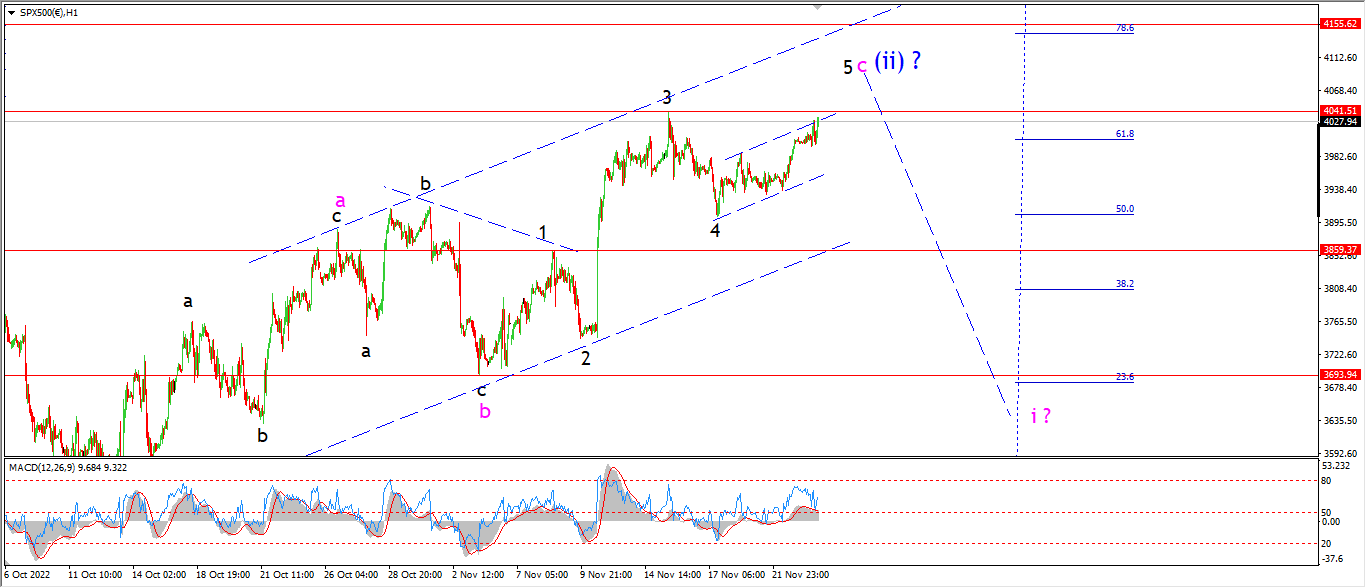The width and height of the screenshot is (1366, 588).
Task: Click the 21 Nov 23:00 time axis label
Action: pyautogui.click(x=799, y=575)
